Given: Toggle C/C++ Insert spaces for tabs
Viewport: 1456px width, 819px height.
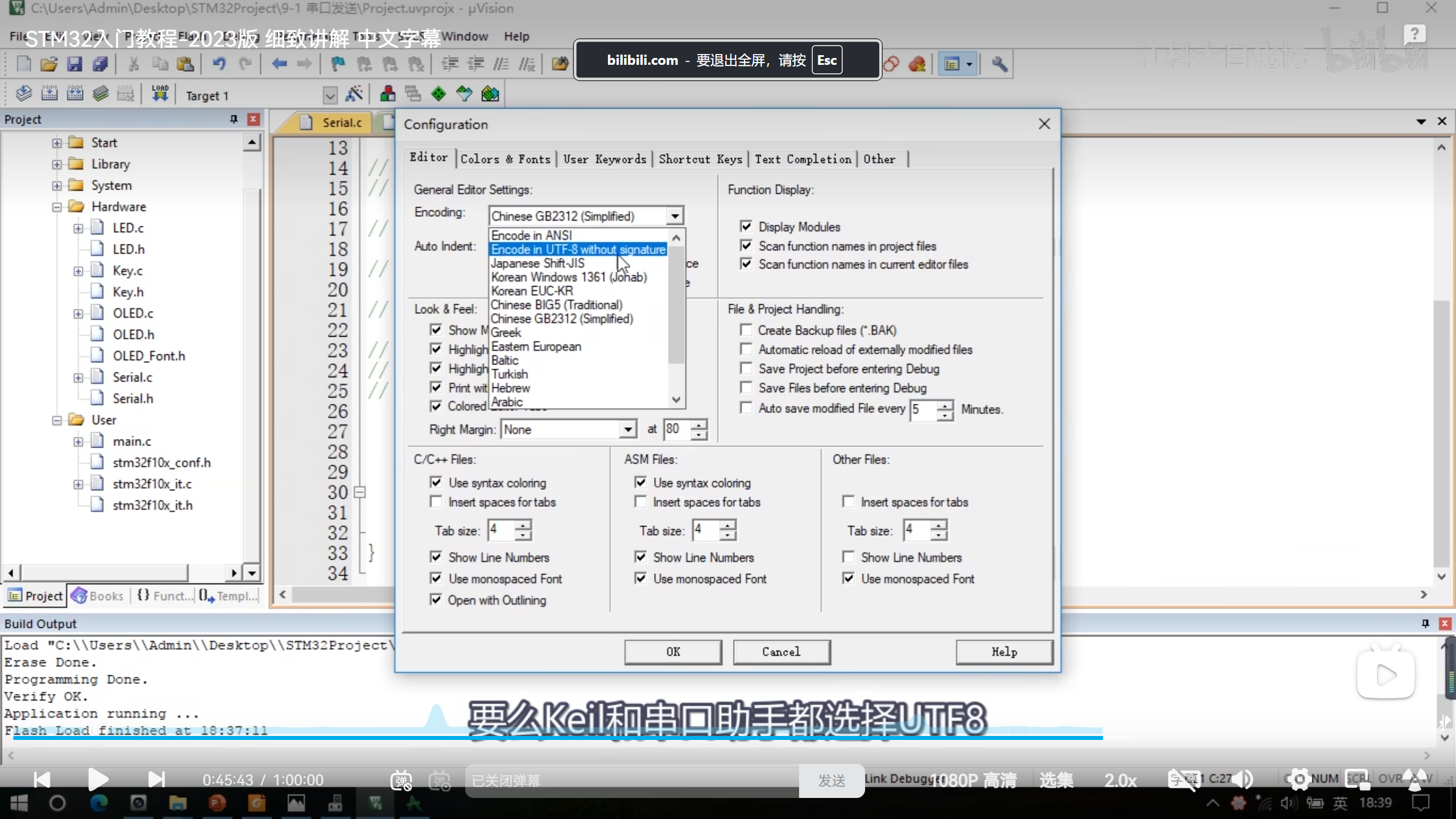Looking at the screenshot, I should click(x=436, y=502).
